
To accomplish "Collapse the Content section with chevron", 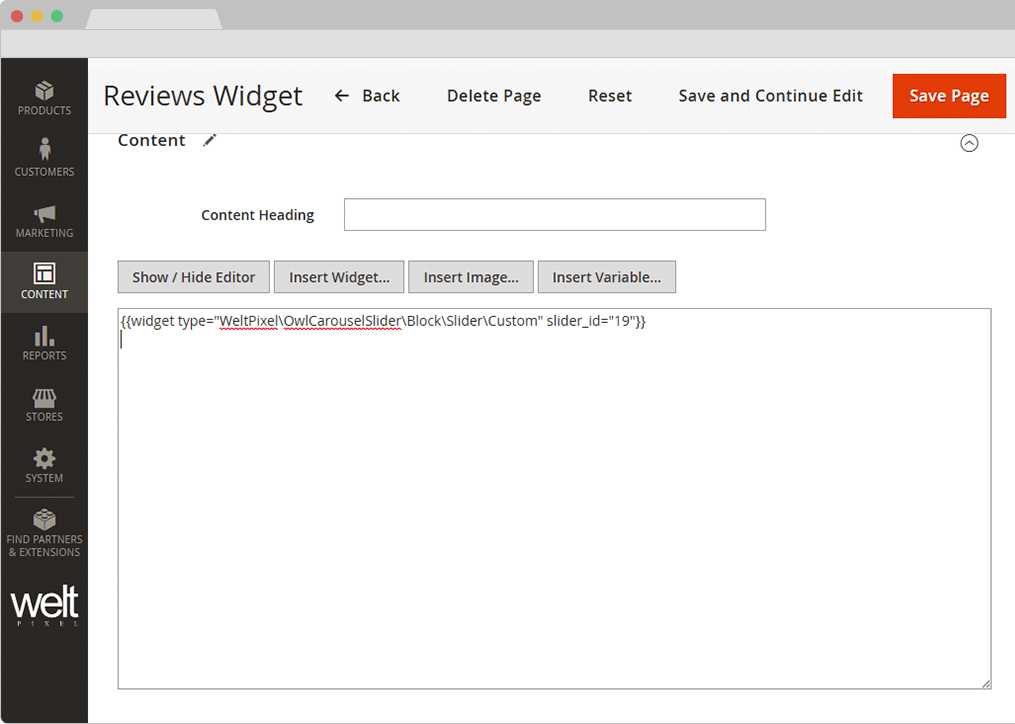I will point(968,143).
